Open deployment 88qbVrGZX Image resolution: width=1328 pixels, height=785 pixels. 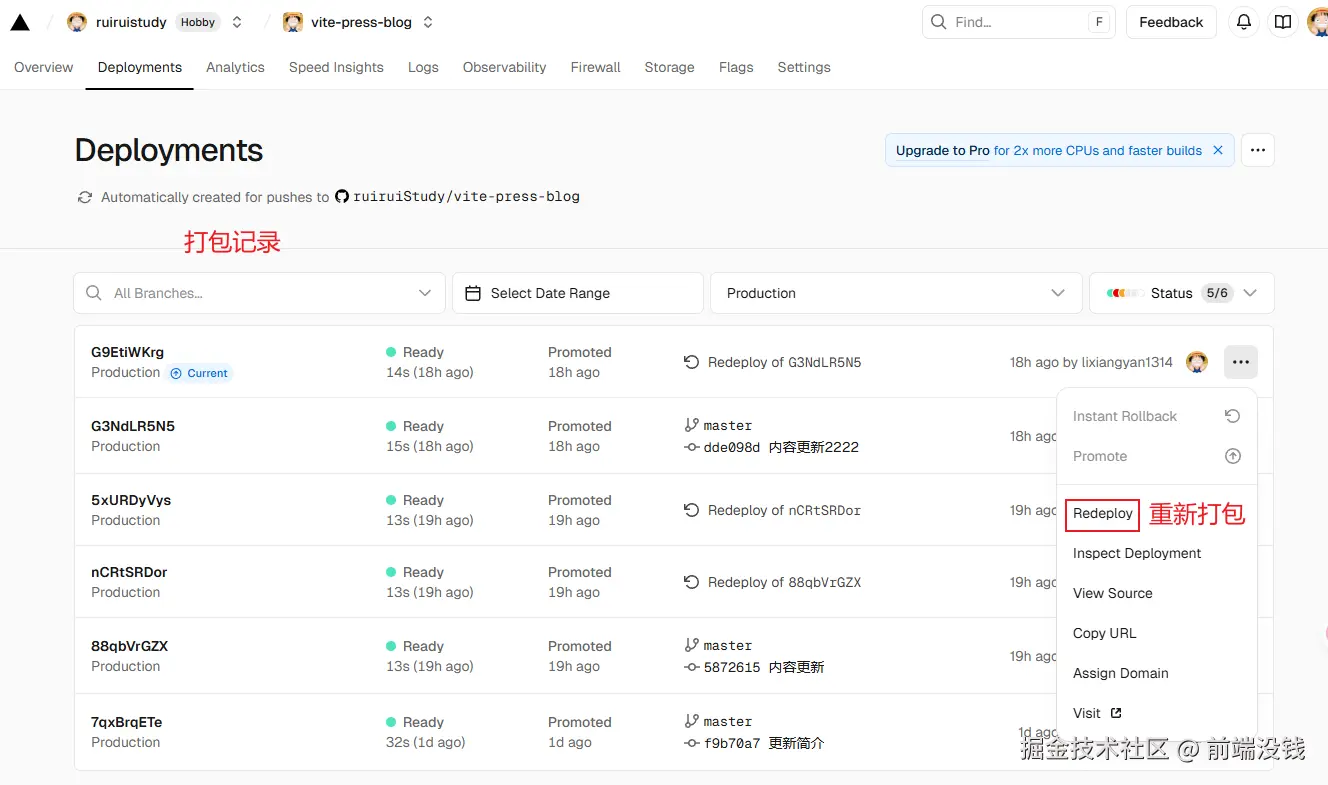pos(130,646)
